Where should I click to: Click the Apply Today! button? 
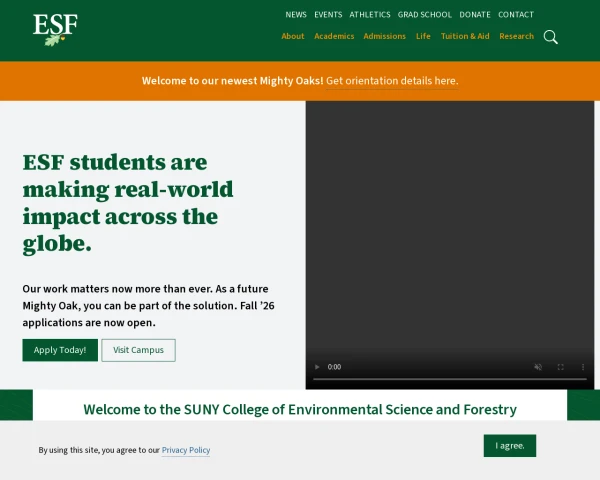[x=60, y=350]
